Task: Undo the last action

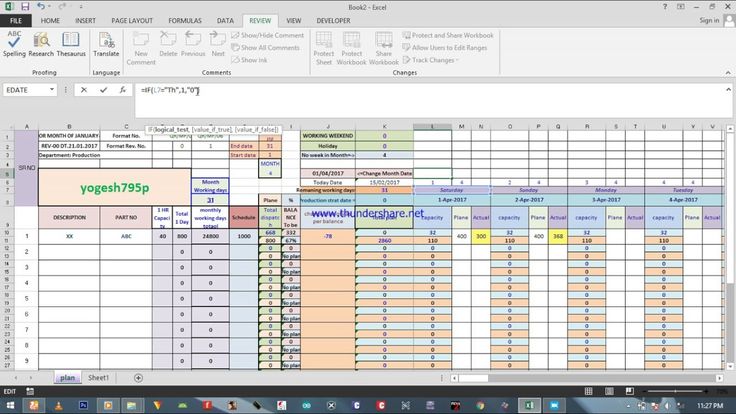Action: [41, 7]
